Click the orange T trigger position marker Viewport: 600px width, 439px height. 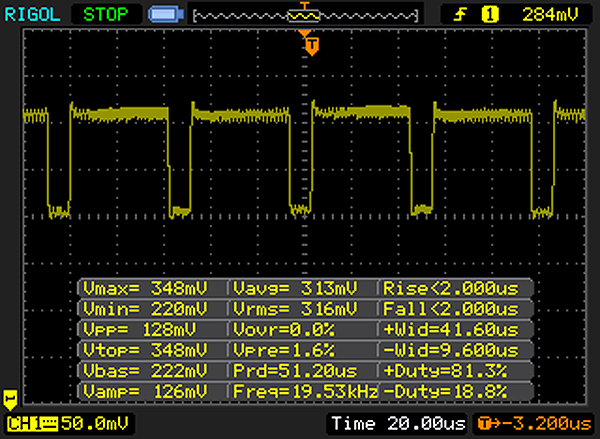click(x=312, y=47)
